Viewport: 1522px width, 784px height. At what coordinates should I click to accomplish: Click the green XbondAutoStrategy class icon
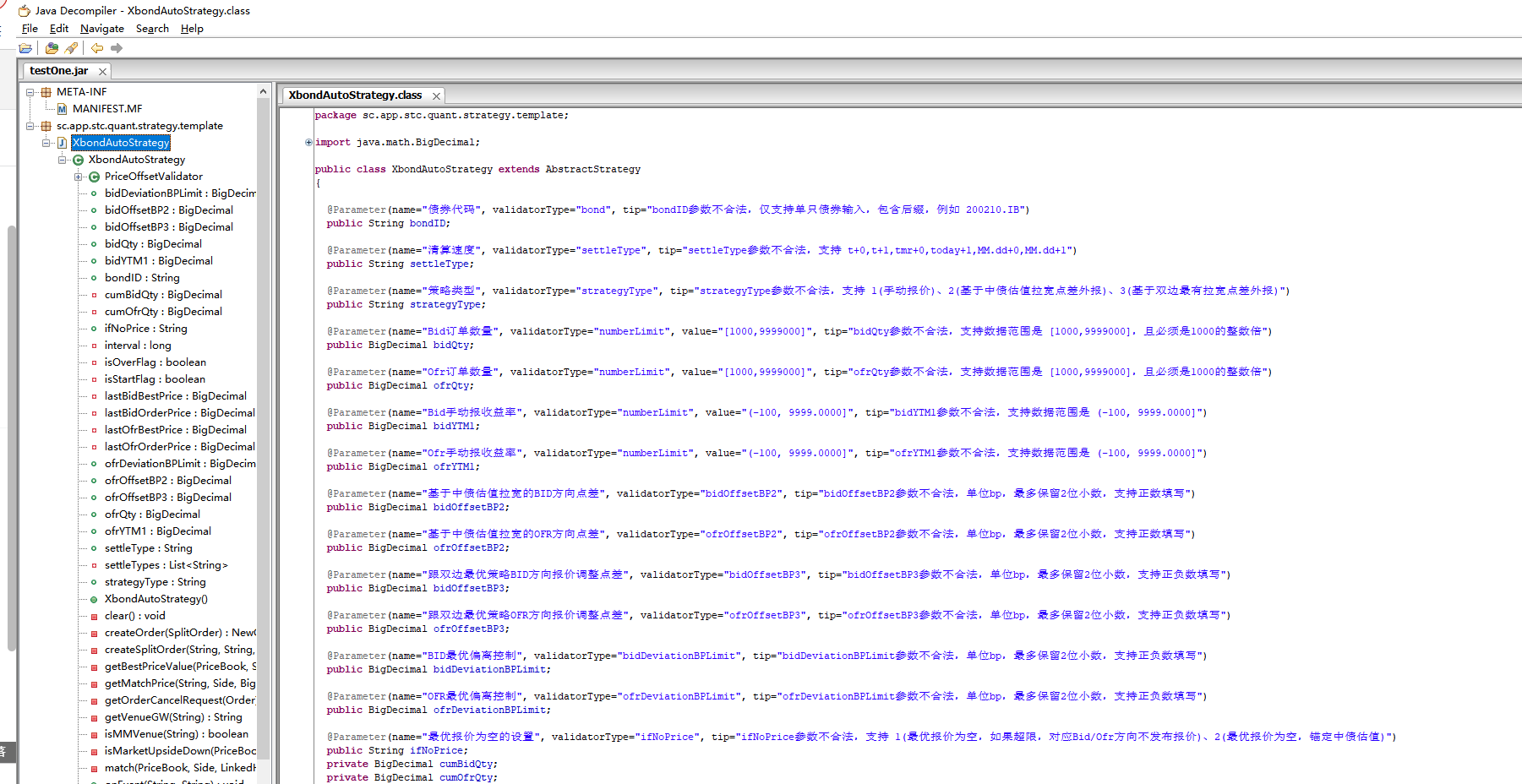click(x=78, y=160)
